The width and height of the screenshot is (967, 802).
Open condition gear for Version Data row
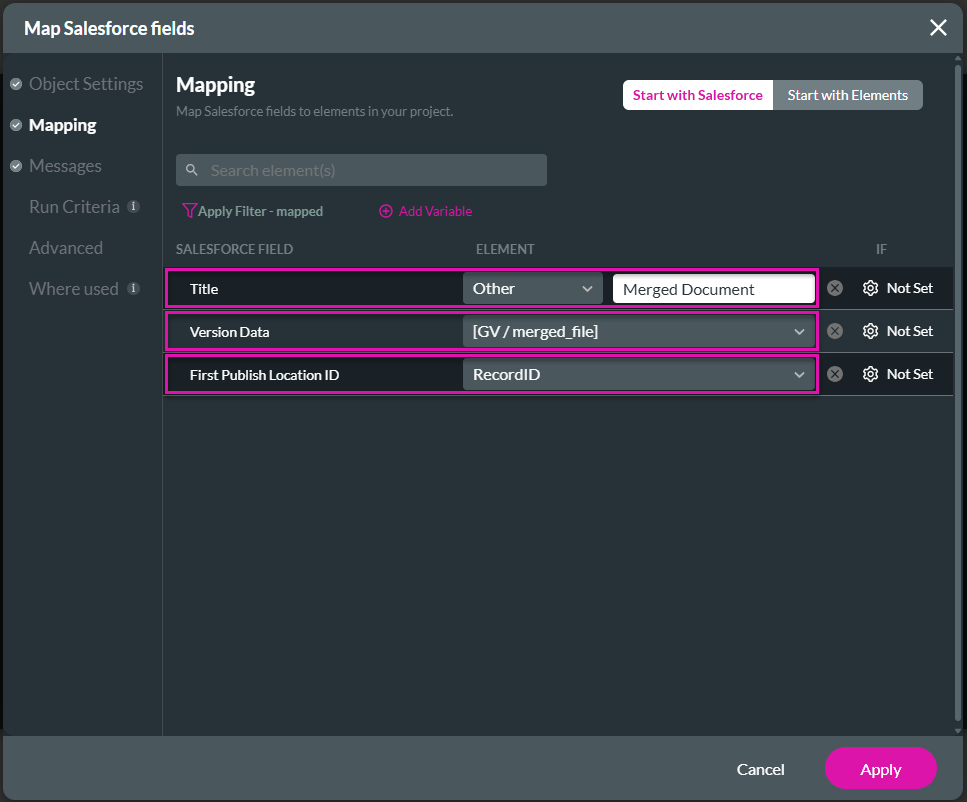tap(870, 331)
